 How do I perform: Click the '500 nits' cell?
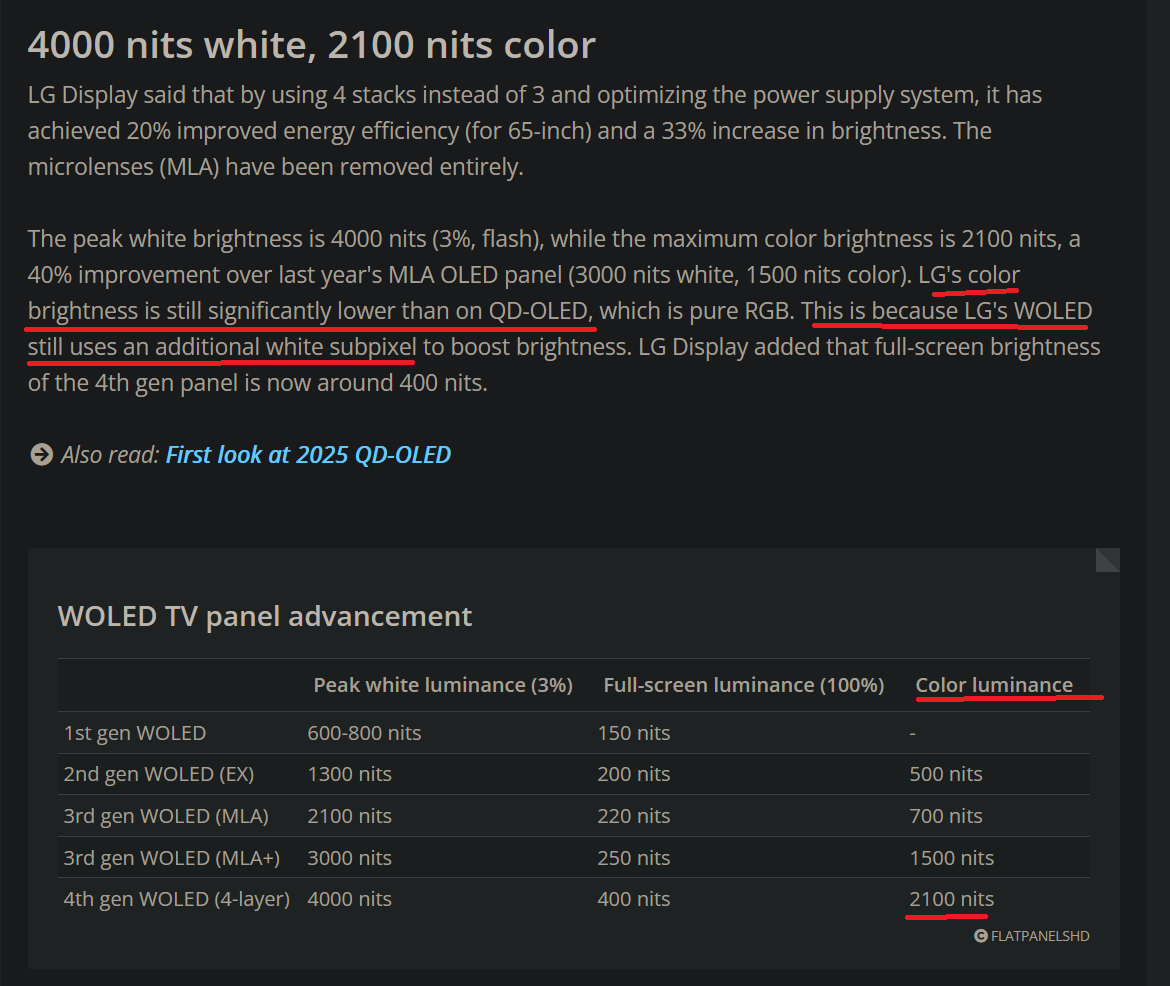[945, 774]
